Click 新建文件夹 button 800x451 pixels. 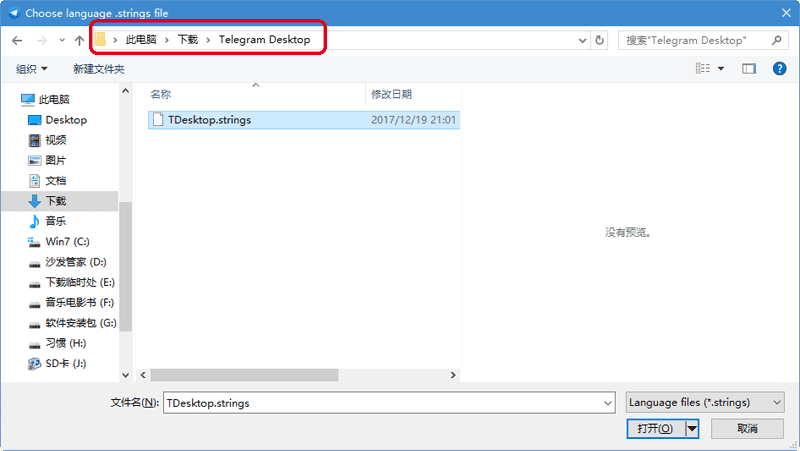pyautogui.click(x=99, y=69)
